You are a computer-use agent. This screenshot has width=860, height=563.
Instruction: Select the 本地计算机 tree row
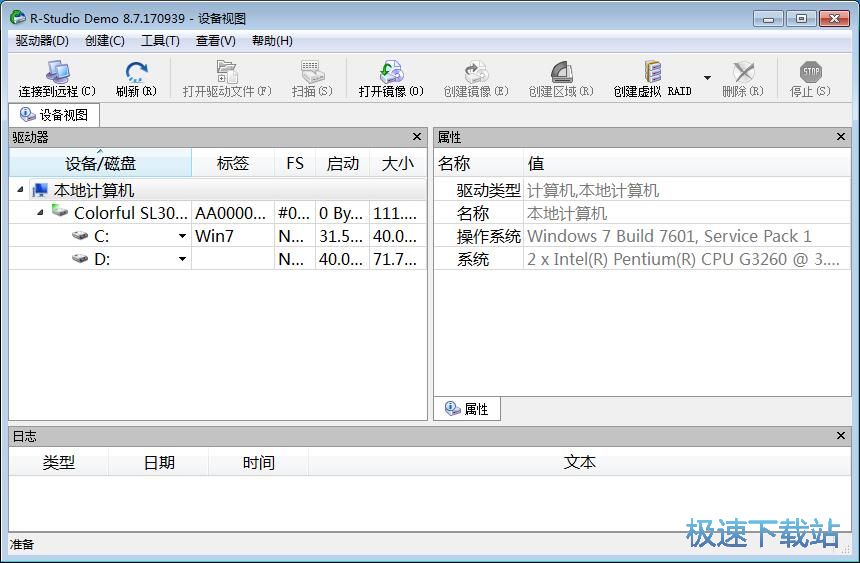click(218, 190)
